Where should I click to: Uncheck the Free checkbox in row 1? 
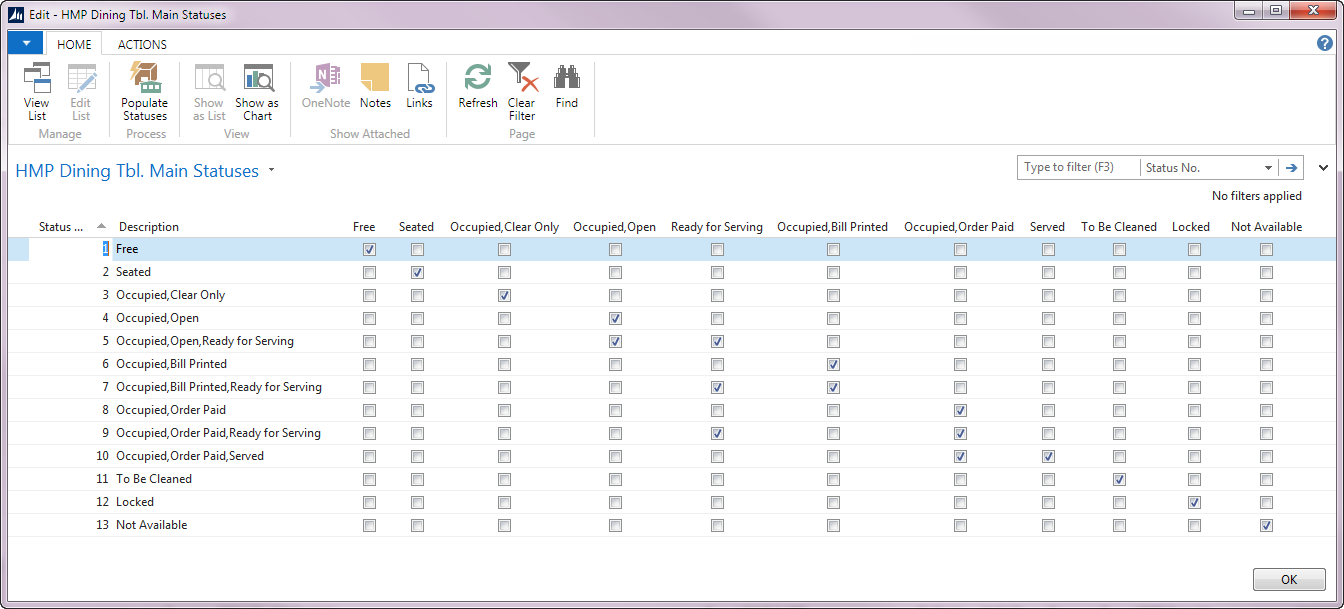pos(370,249)
